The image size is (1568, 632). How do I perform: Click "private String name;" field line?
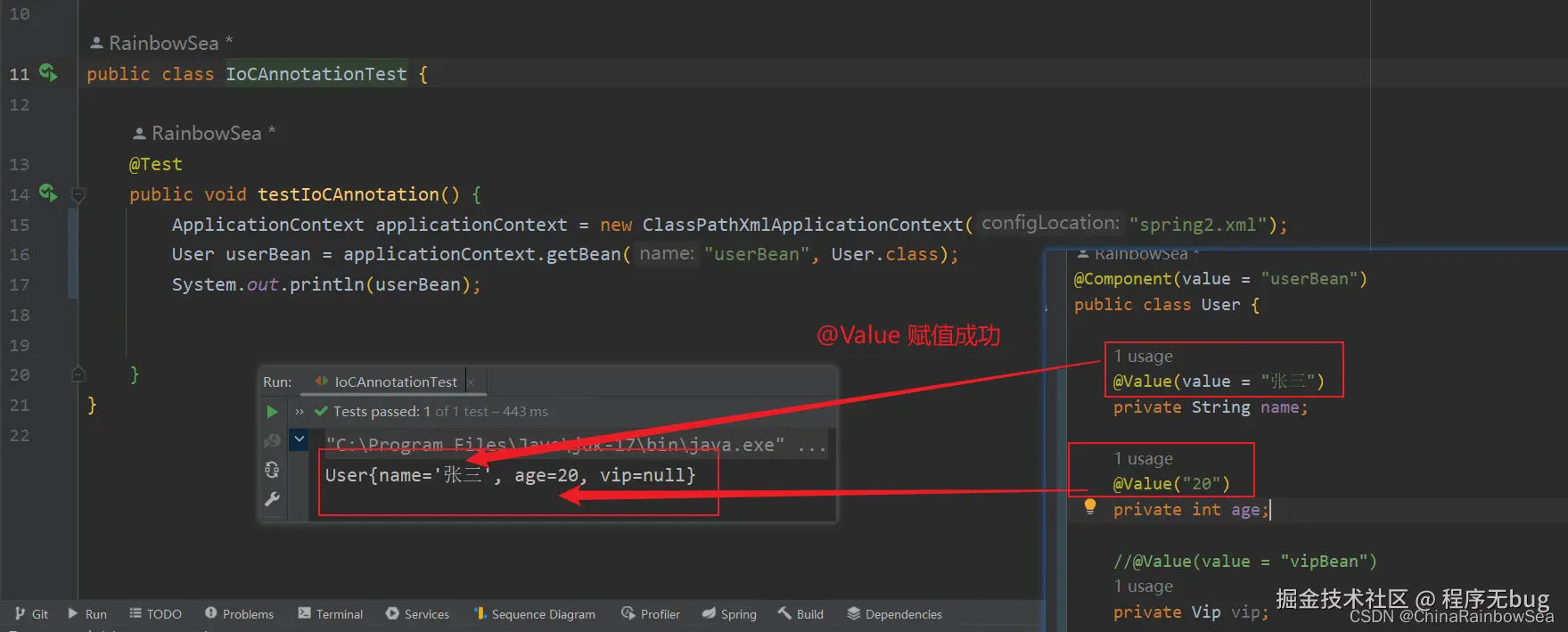[x=1211, y=407]
